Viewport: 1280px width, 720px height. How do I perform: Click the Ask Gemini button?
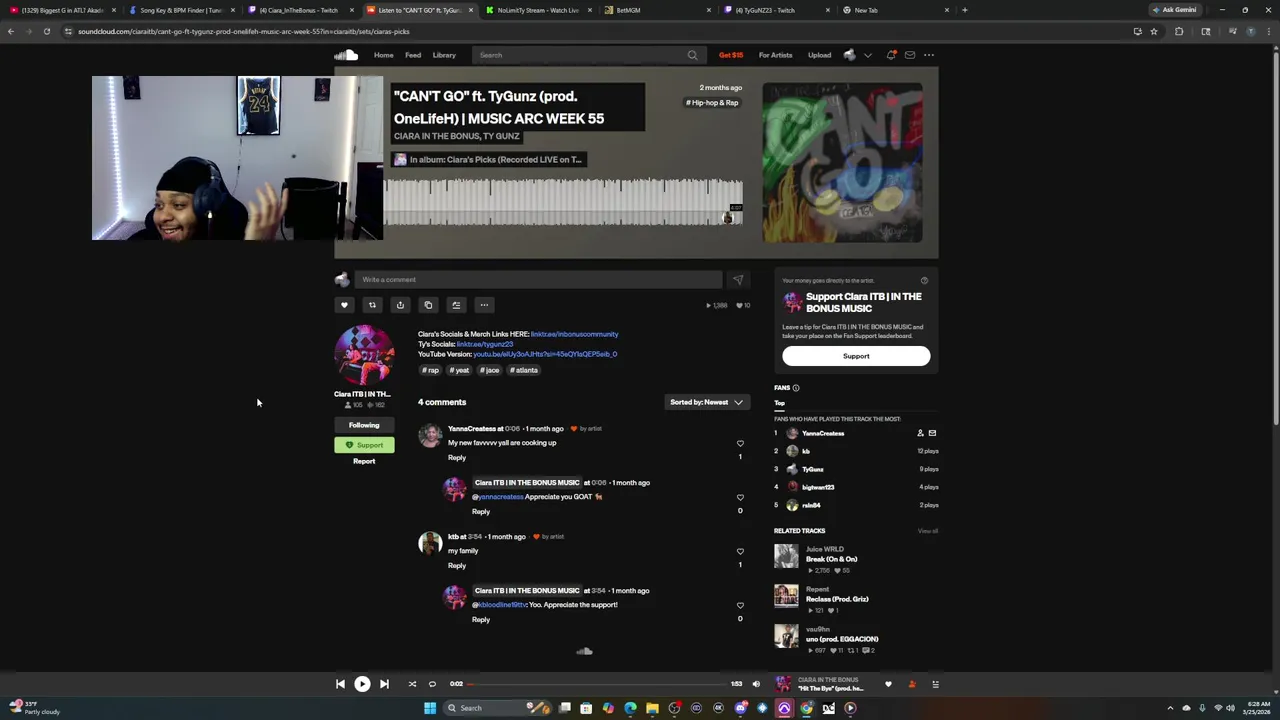(x=1175, y=10)
